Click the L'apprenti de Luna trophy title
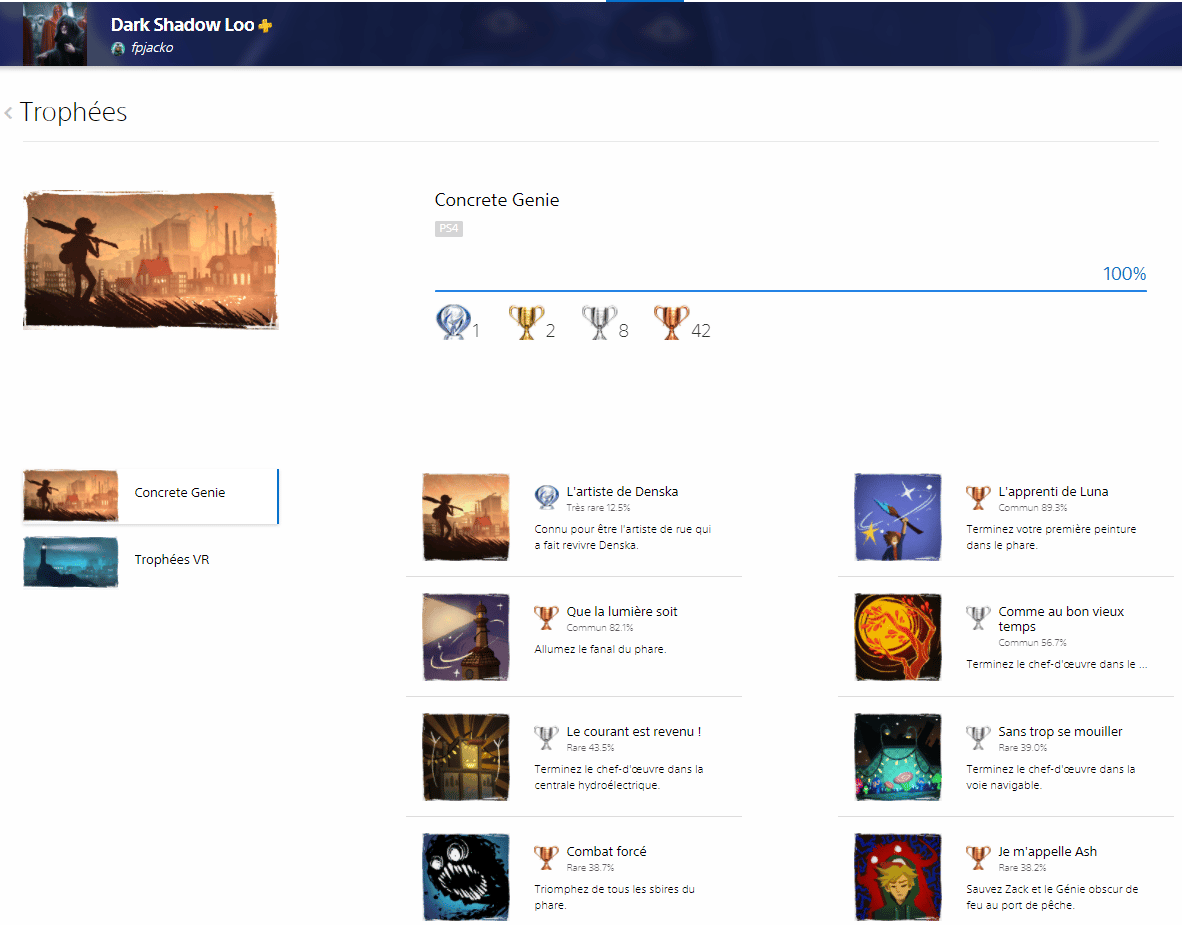Image resolution: width=1182 pixels, height=925 pixels. coord(1053,492)
